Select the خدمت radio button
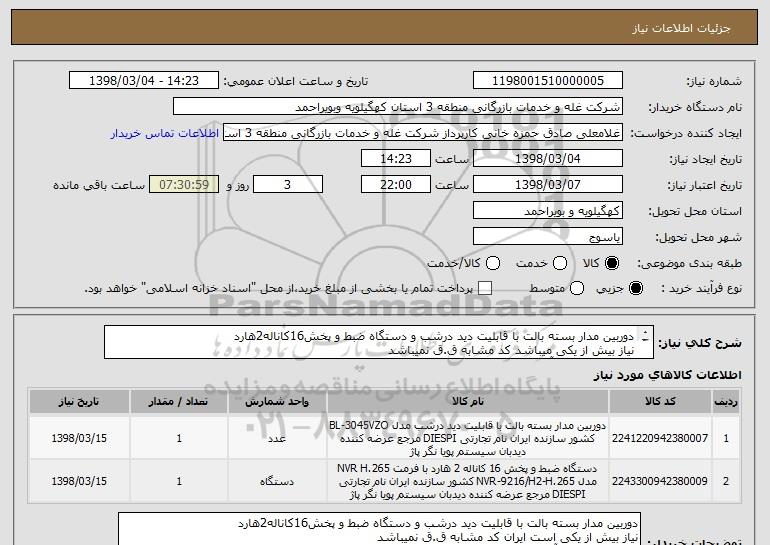The width and height of the screenshot is (770, 545). pos(560,263)
